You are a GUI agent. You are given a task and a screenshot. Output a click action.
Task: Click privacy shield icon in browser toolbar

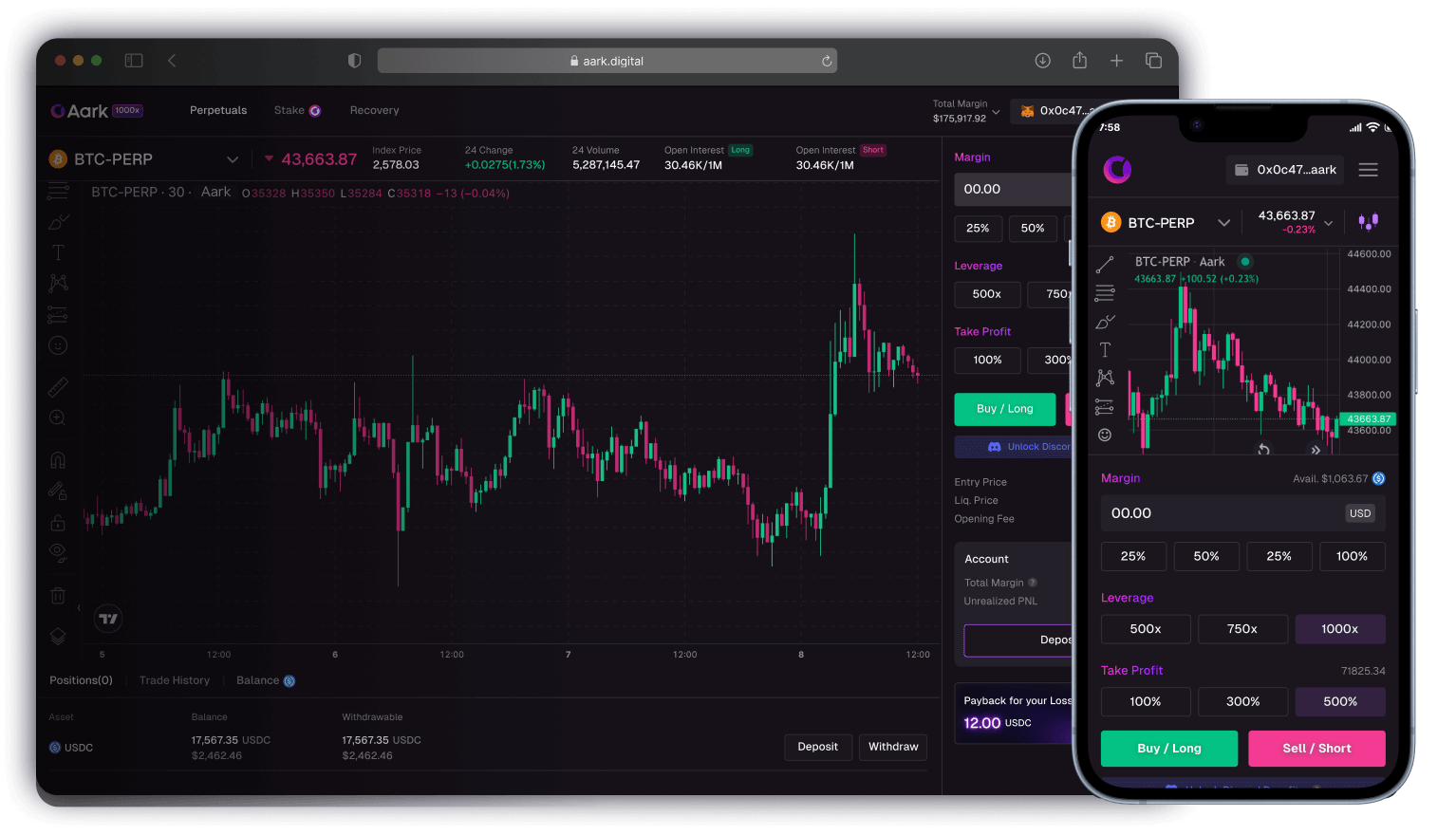coord(354,61)
